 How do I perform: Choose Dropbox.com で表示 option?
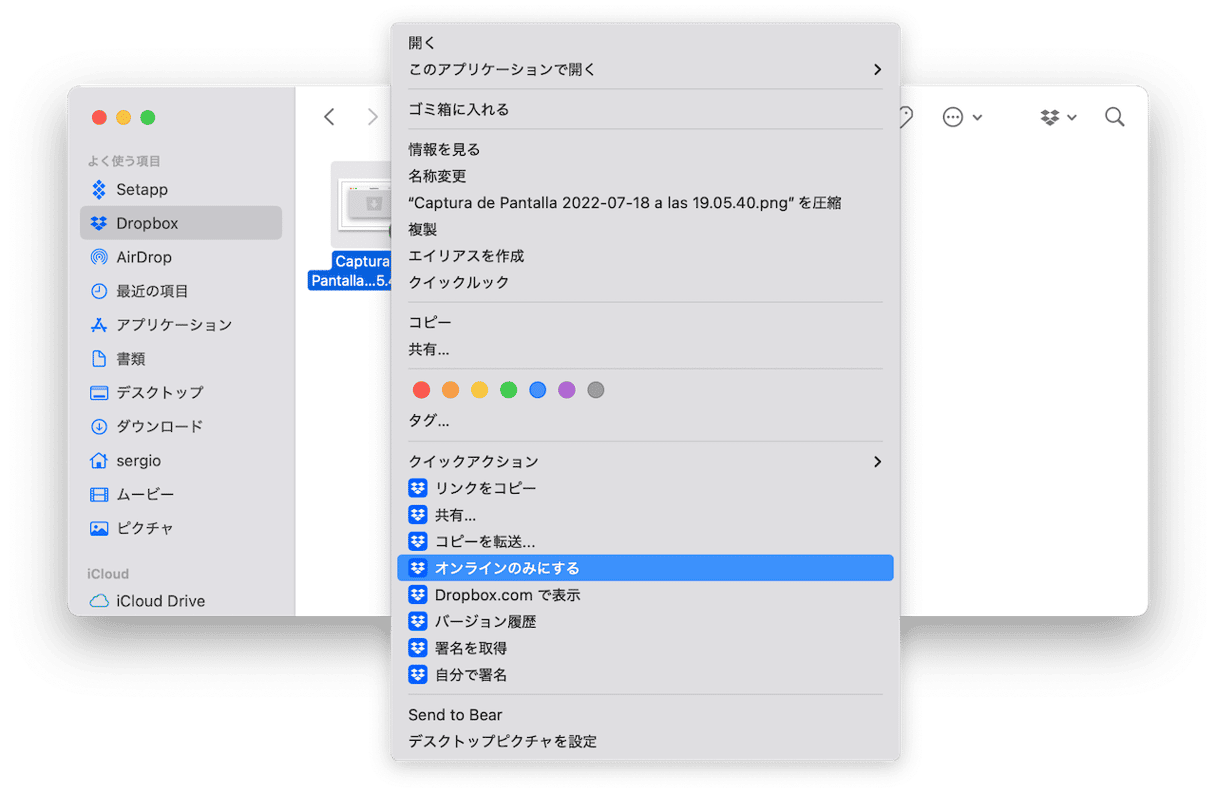coord(507,595)
